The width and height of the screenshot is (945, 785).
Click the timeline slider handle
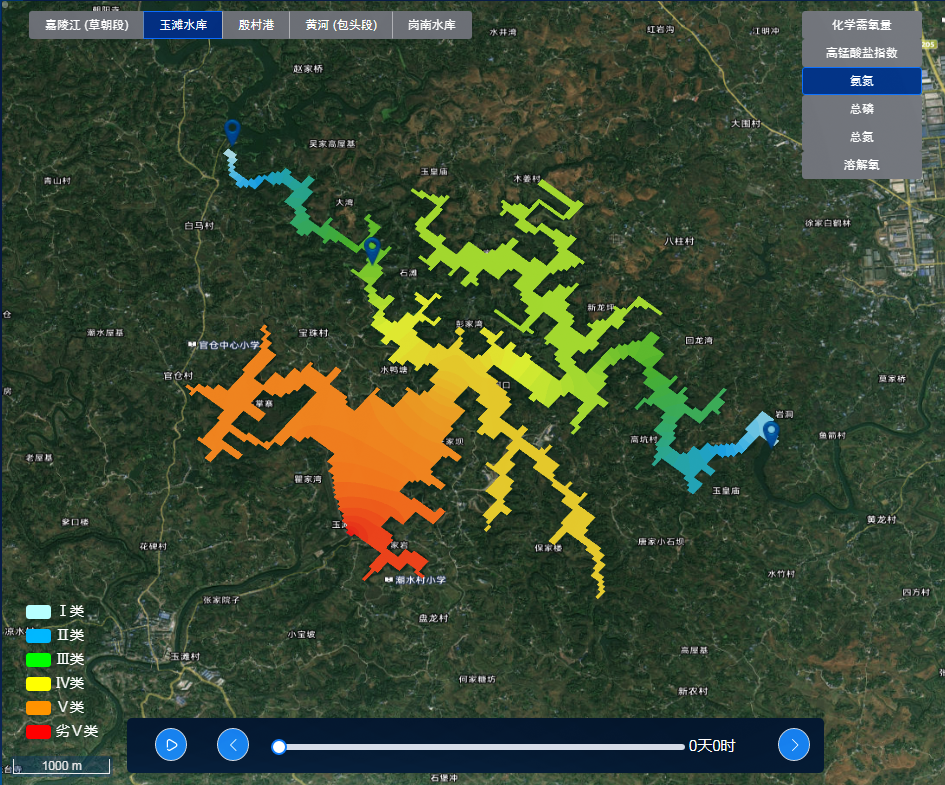[x=279, y=746]
